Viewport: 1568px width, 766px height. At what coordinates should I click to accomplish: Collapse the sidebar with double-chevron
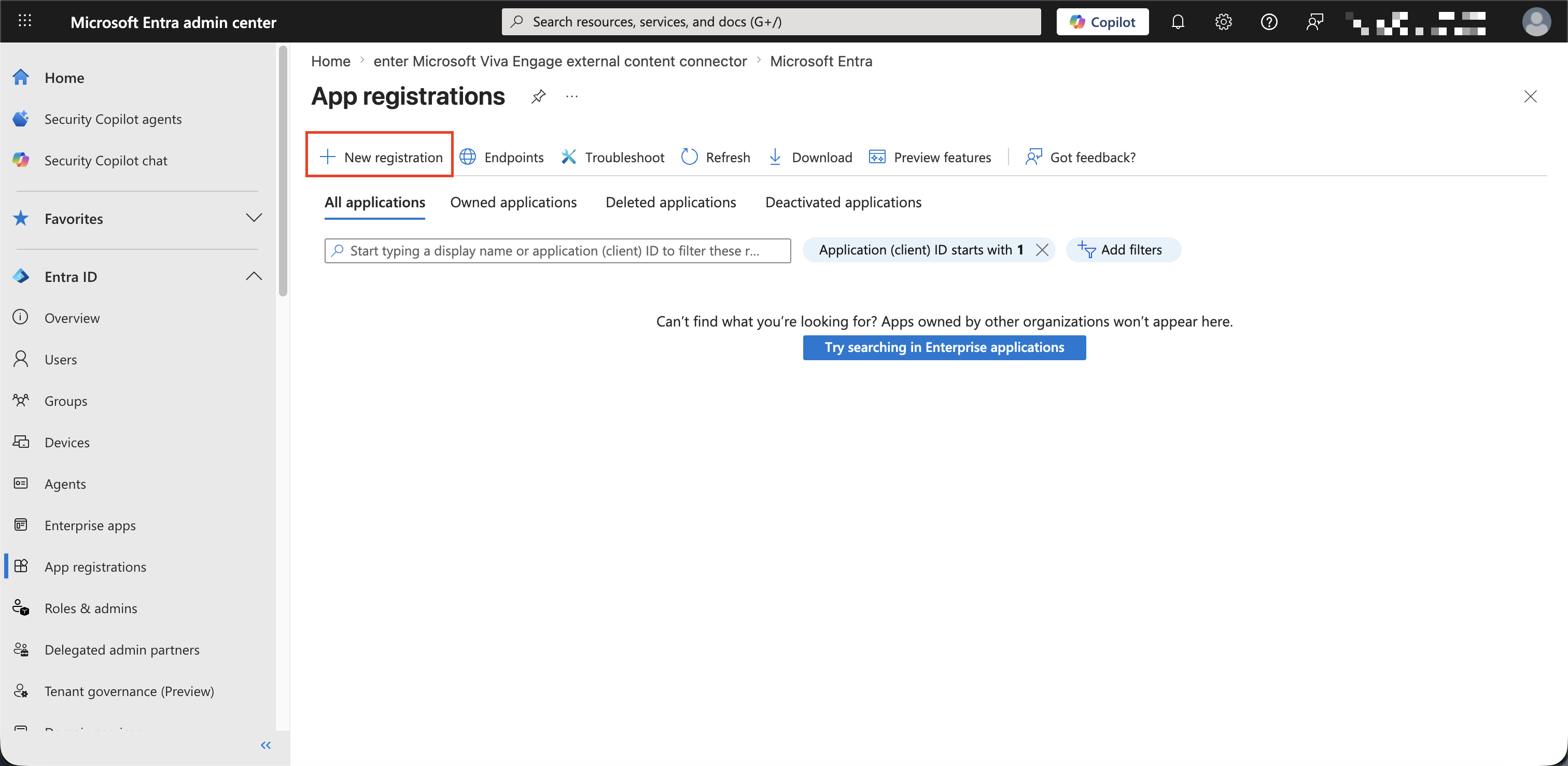[x=265, y=745]
